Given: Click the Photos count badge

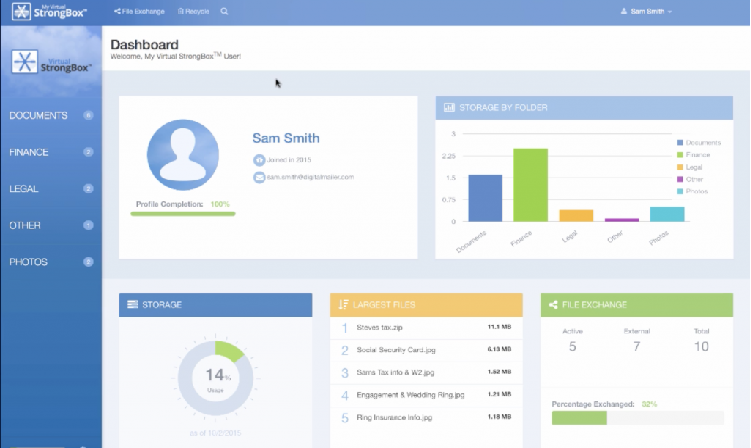Looking at the screenshot, I should point(88,262).
